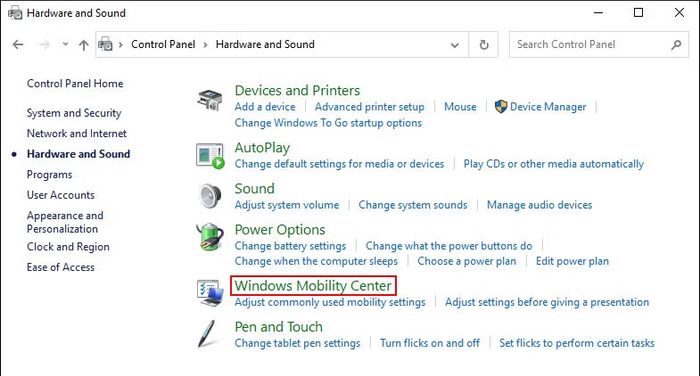Viewport: 700px width, 376px height.
Task: Go up one folder level
Action: click(x=83, y=45)
